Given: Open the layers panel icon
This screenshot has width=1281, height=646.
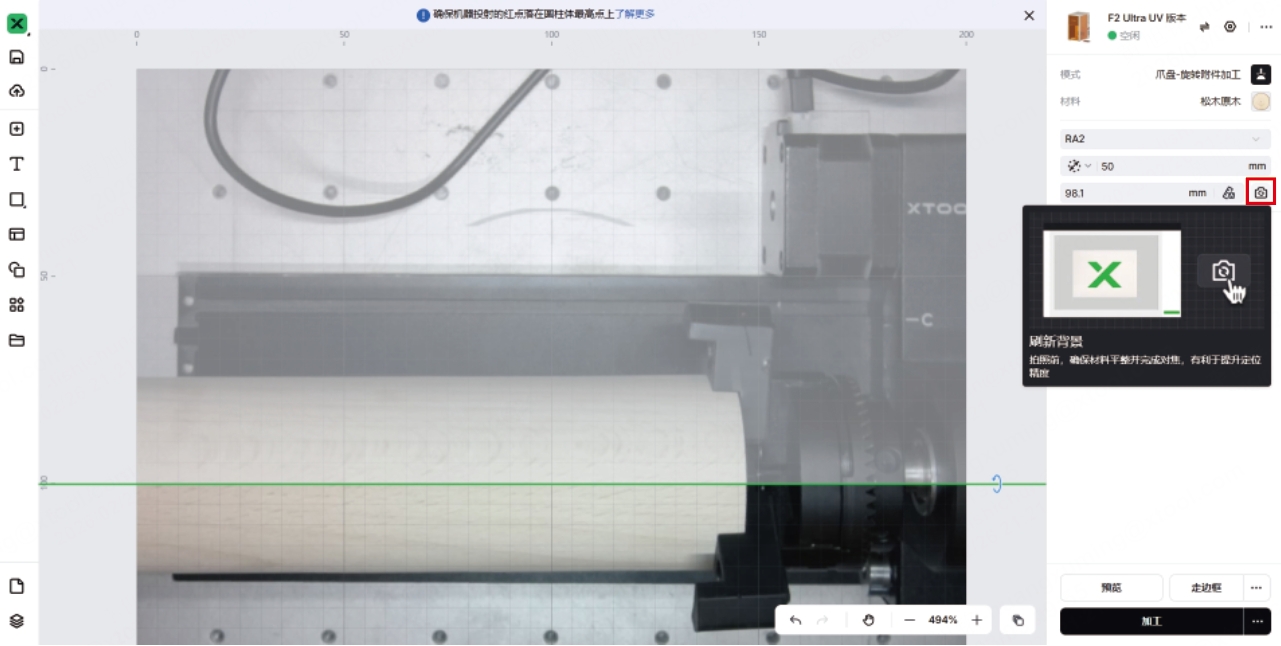Looking at the screenshot, I should coord(16,621).
